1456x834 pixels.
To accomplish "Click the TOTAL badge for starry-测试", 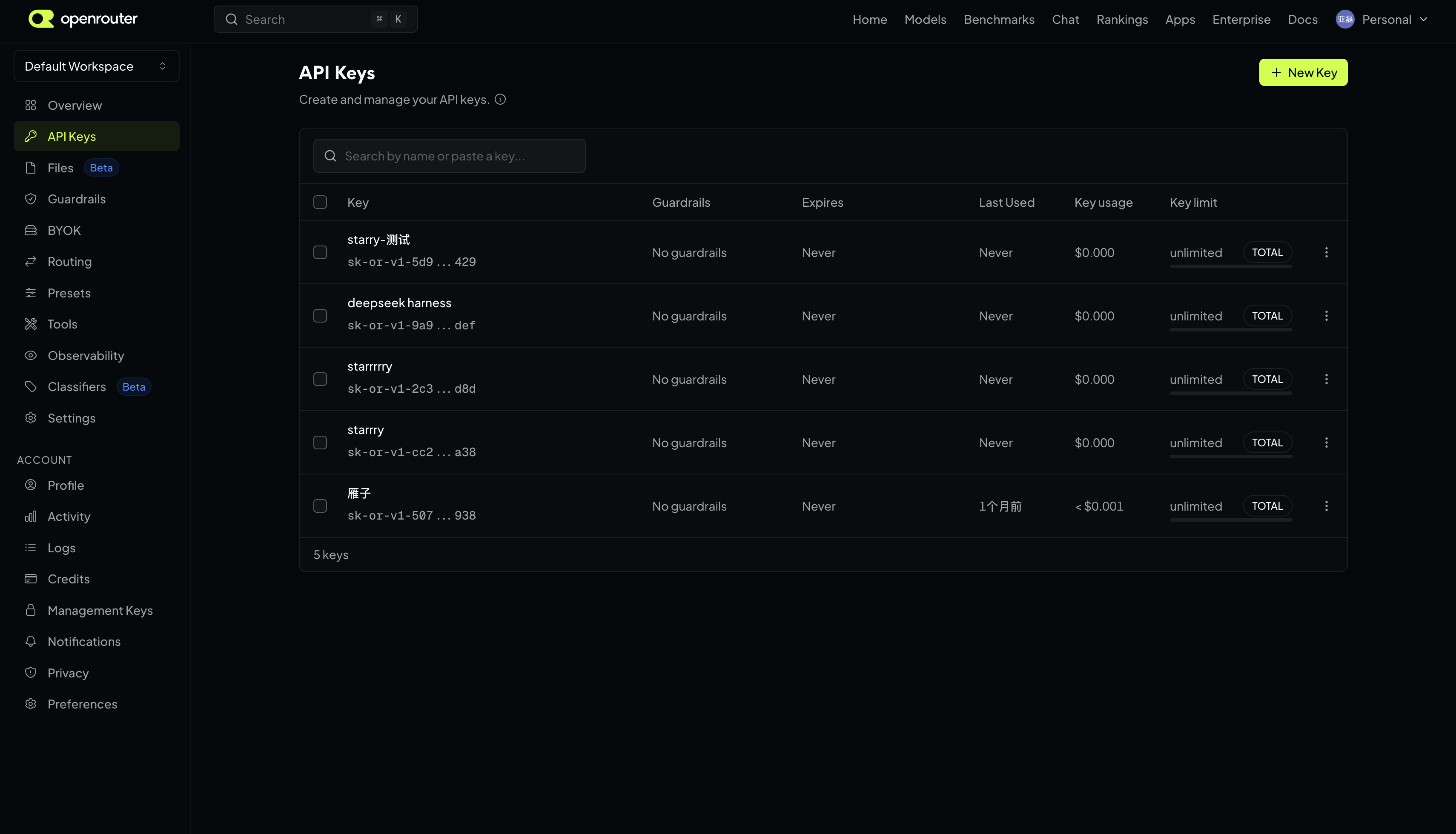I will [x=1267, y=253].
